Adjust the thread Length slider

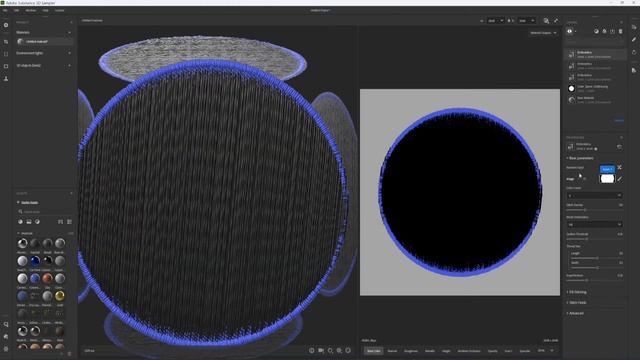(596, 258)
